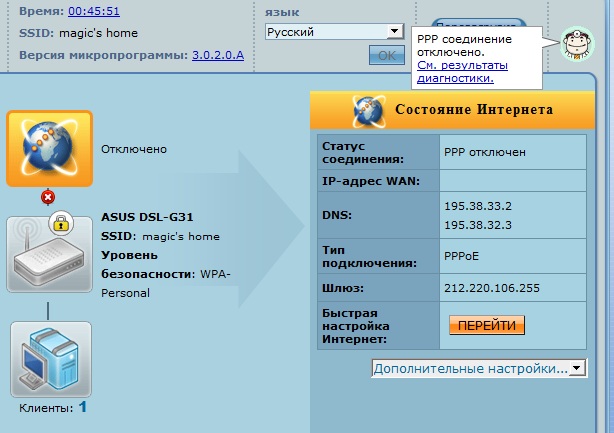The image size is (614, 433).
Task: Click the DNS address 195.38.33.2
Action: click(475, 206)
